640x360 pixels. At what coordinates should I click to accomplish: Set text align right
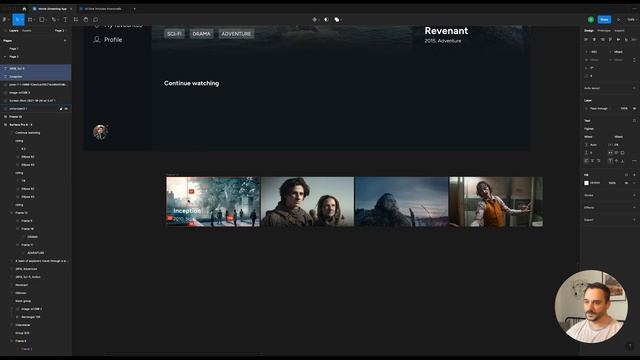[x=598, y=161]
